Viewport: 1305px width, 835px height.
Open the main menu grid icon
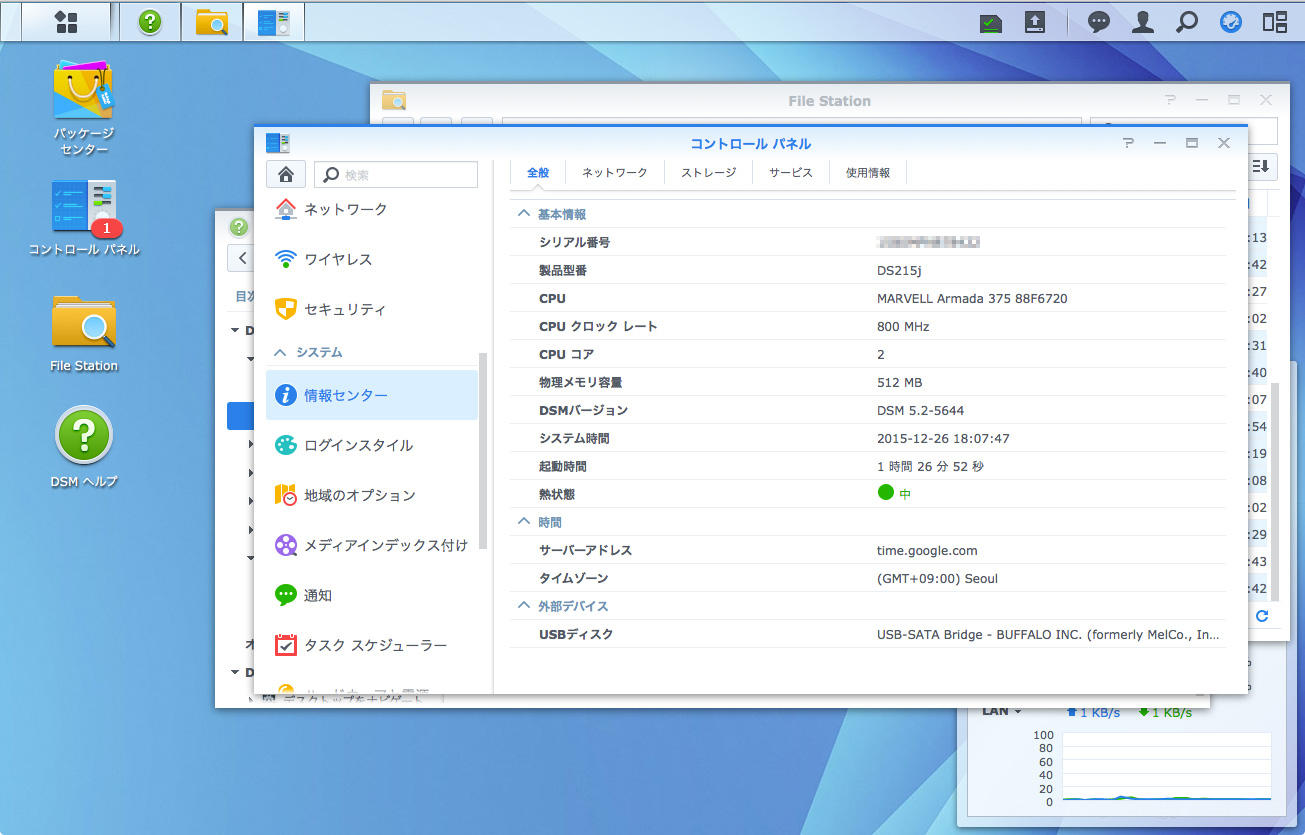(66, 22)
